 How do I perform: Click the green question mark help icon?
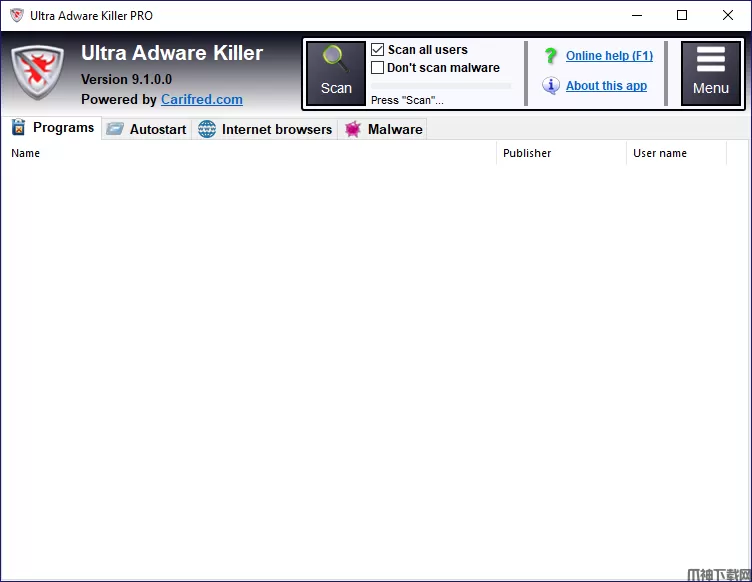551,56
